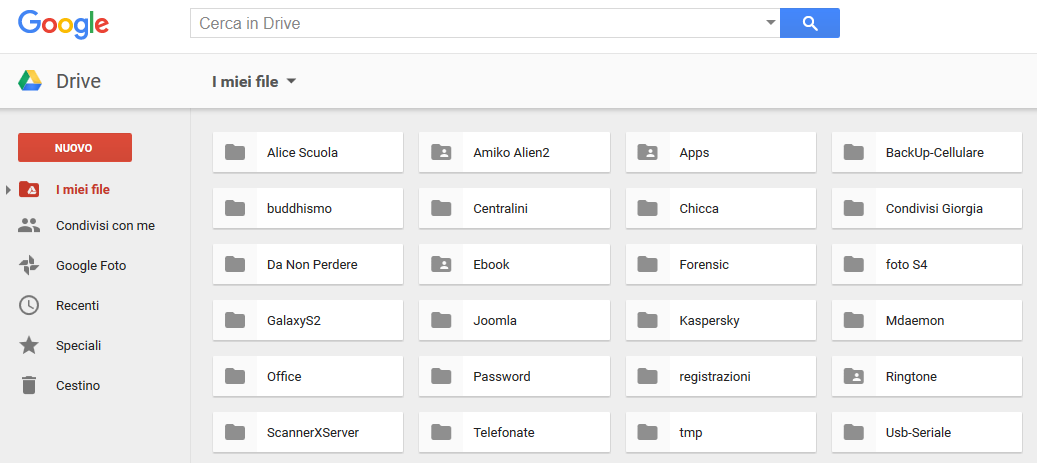Click the Amiko Alien2 shared folder icon
The image size is (1037, 463).
(441, 152)
